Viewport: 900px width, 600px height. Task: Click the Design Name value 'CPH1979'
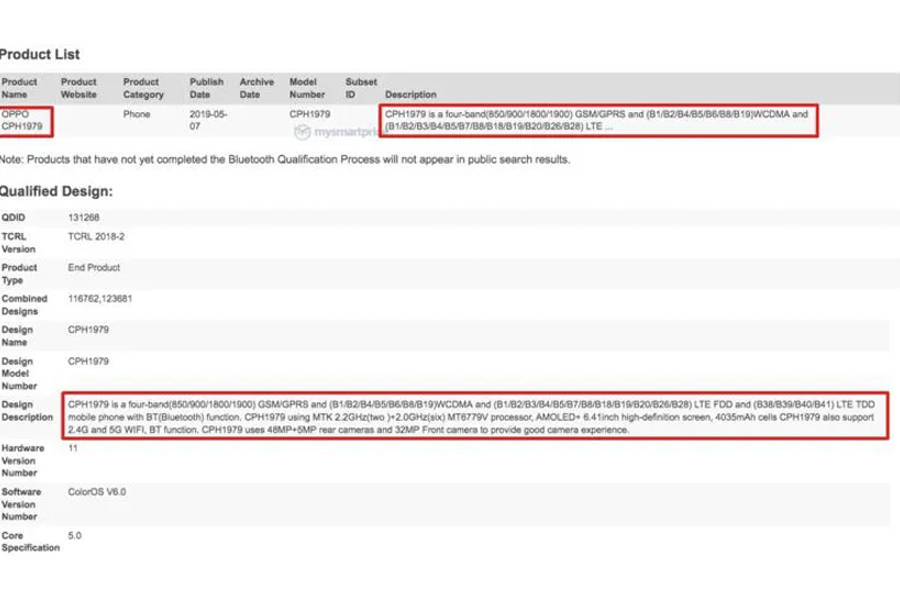tap(88, 330)
